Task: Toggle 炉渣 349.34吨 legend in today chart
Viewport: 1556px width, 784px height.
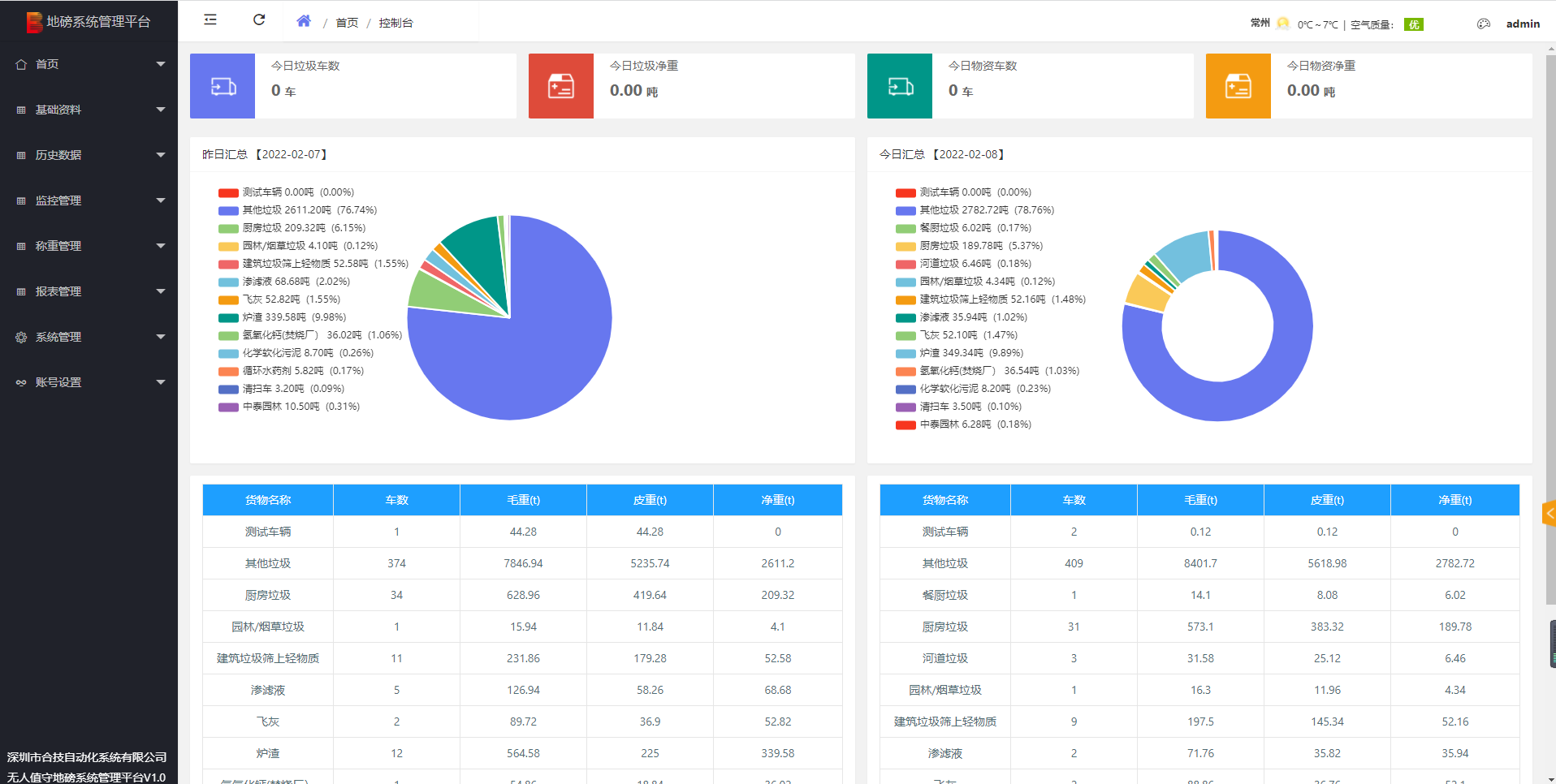Action: point(959,353)
